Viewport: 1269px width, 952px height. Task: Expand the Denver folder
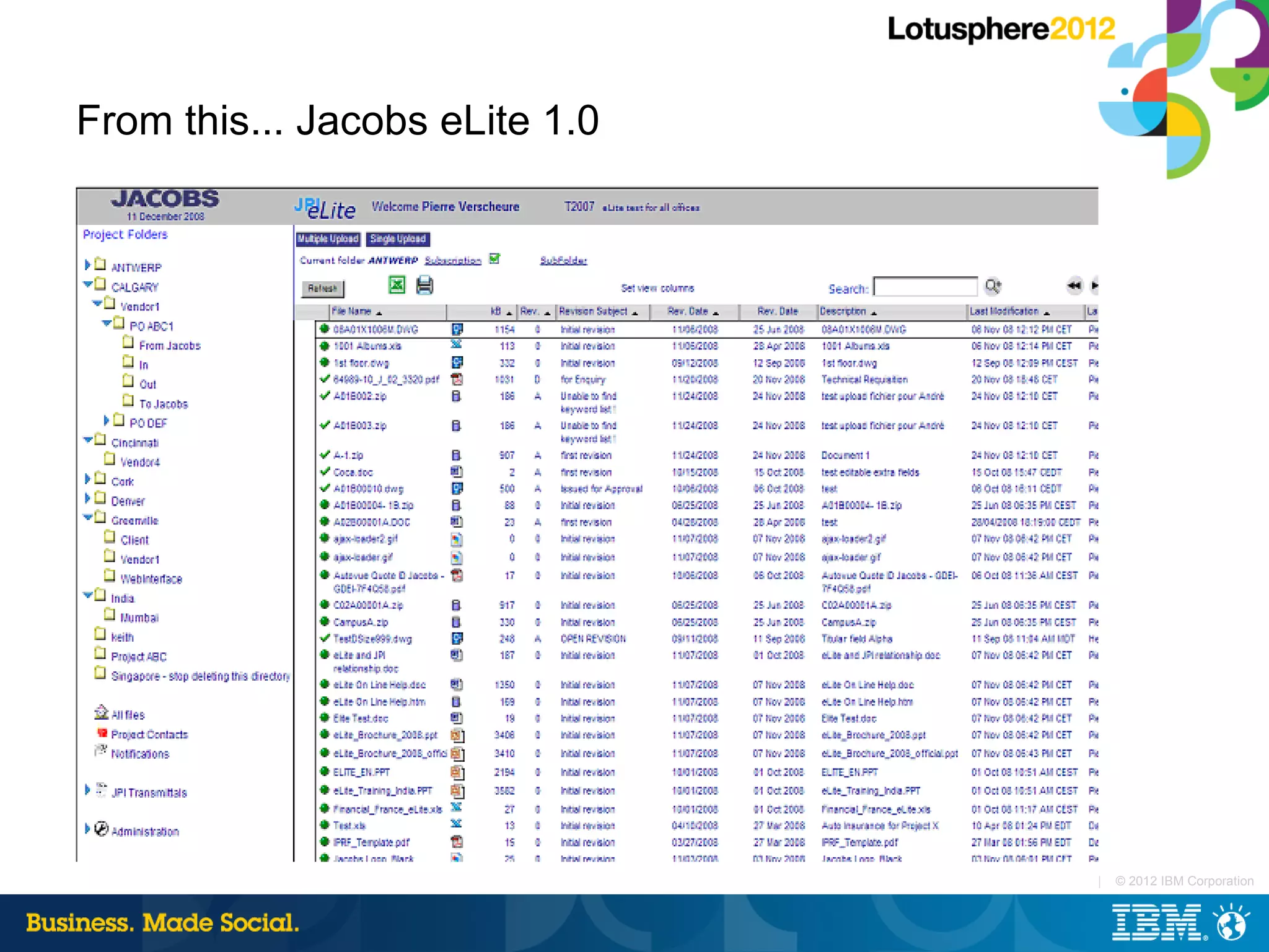87,498
